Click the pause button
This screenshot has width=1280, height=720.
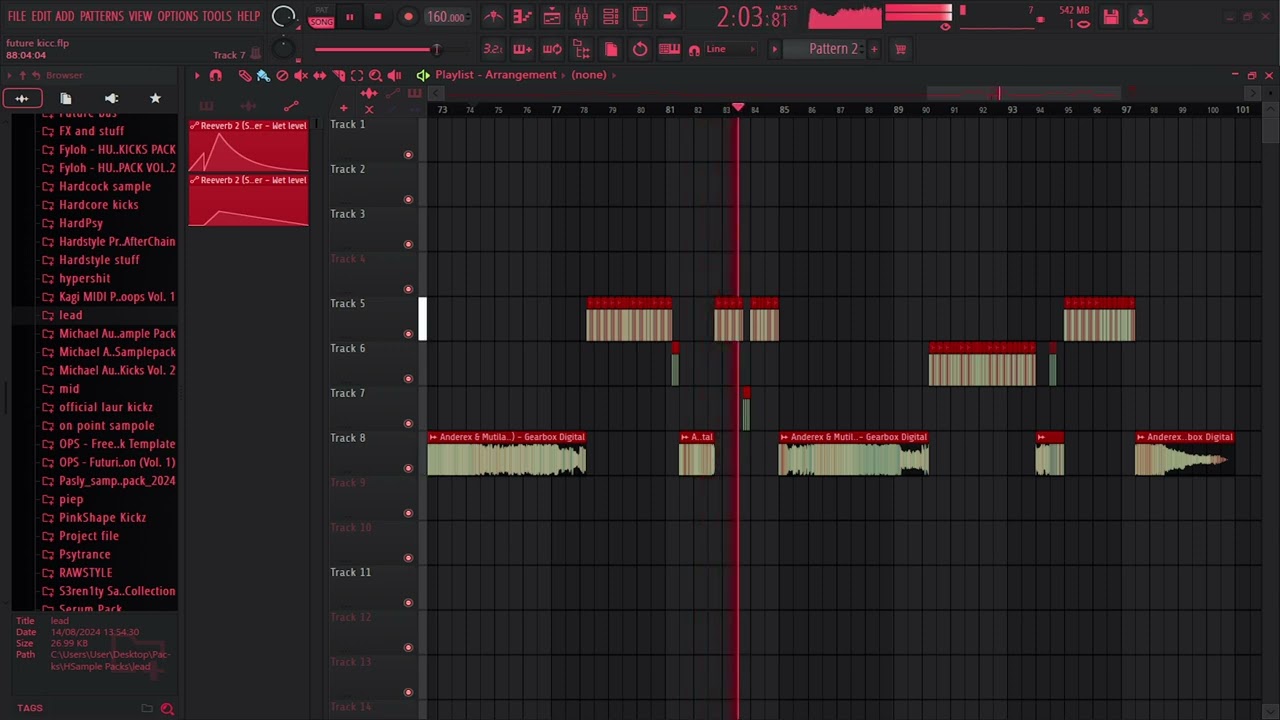[x=349, y=17]
